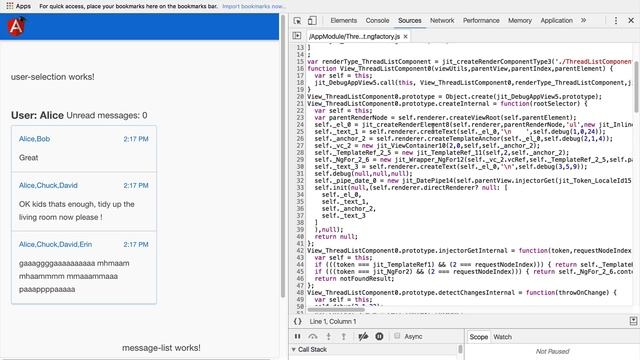
Task: Step over next function call
Action: pos(313,336)
